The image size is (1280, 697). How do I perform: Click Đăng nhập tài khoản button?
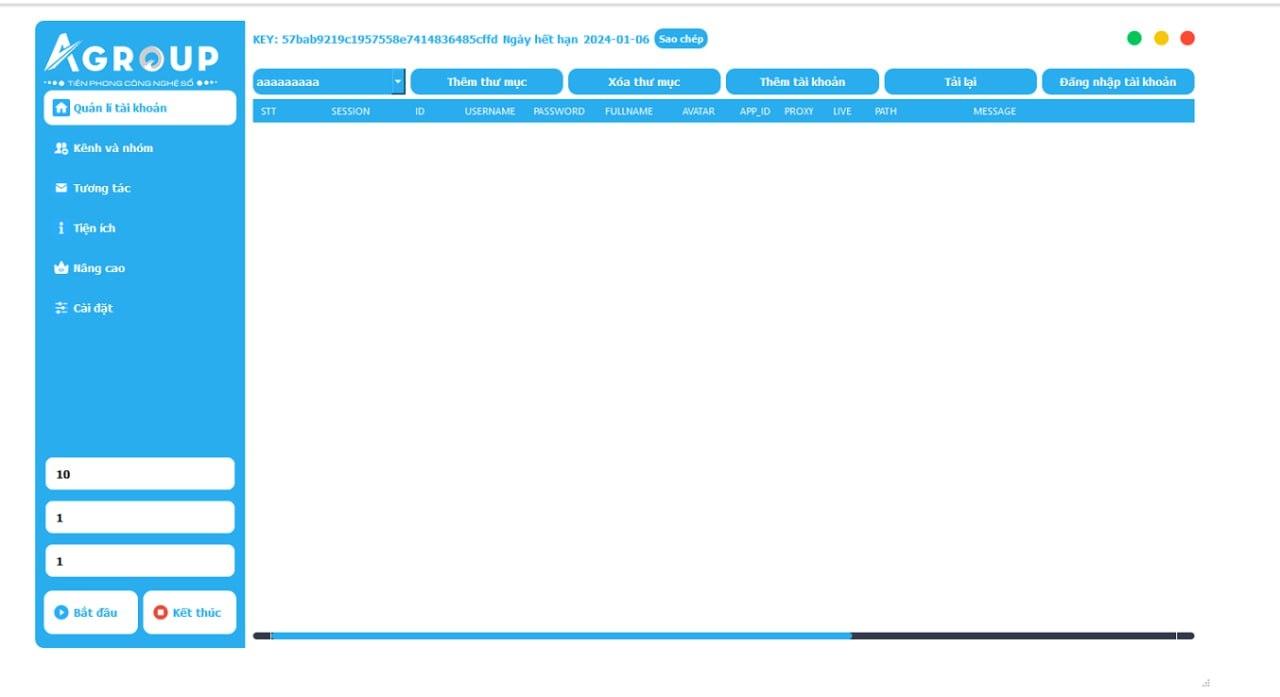click(1118, 82)
